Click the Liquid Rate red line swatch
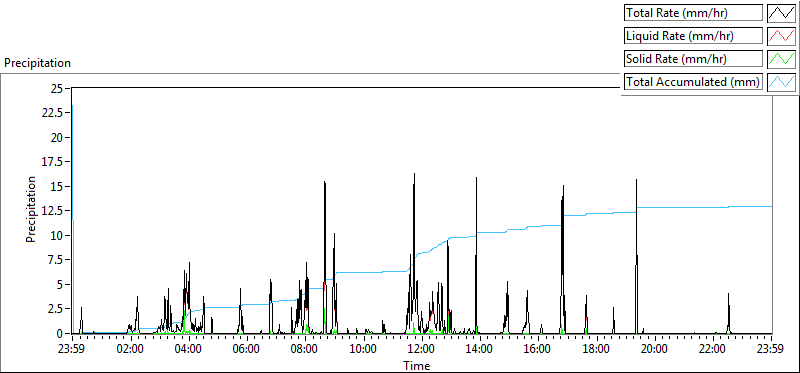 781,36
